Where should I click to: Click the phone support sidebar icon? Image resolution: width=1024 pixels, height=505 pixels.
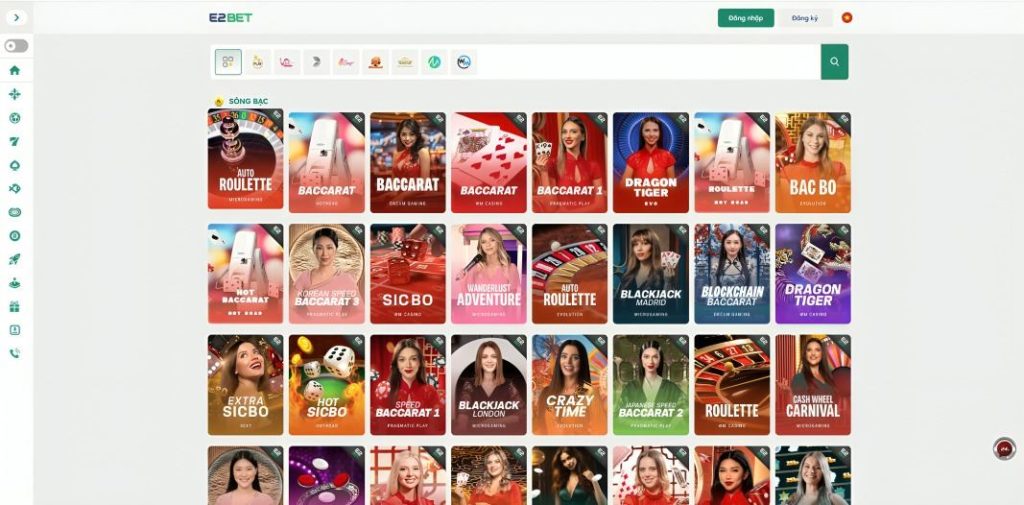coord(14,353)
